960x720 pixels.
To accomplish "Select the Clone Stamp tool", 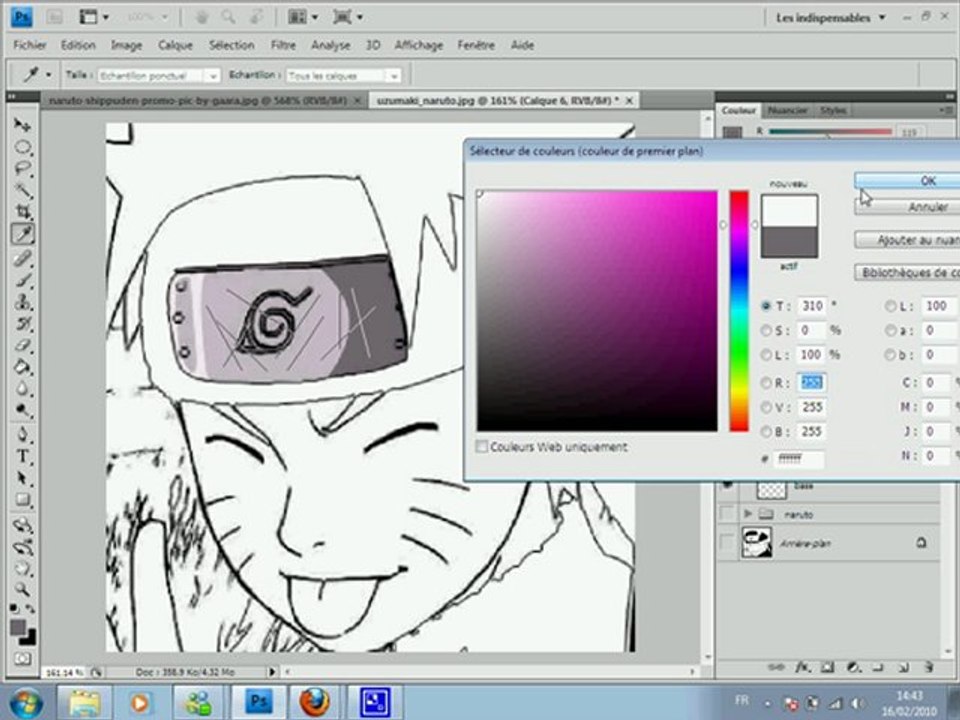I will [x=23, y=302].
